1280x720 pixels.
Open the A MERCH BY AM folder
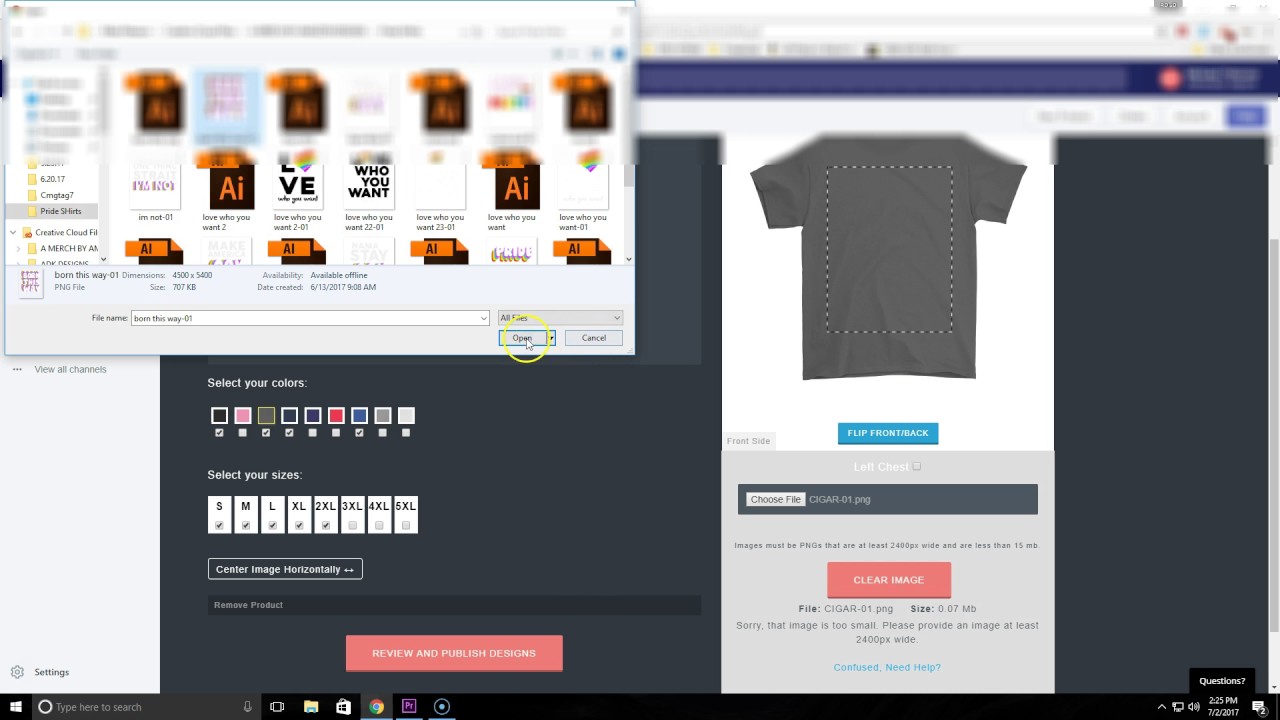tap(68, 248)
